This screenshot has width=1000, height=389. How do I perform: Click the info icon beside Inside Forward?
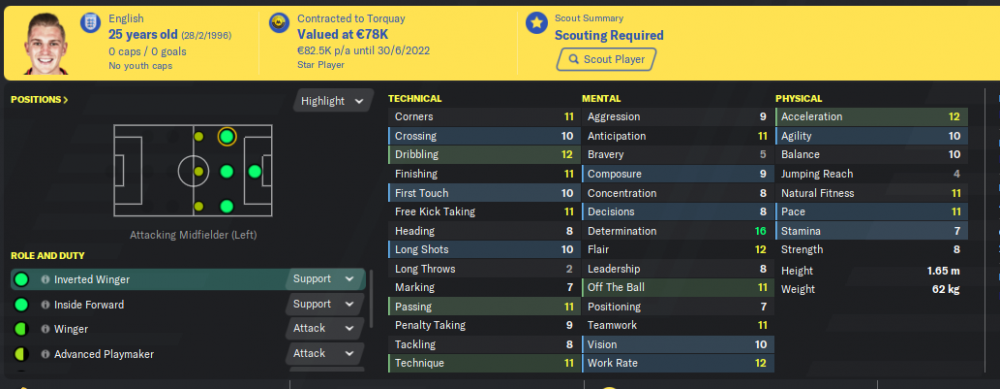point(45,305)
